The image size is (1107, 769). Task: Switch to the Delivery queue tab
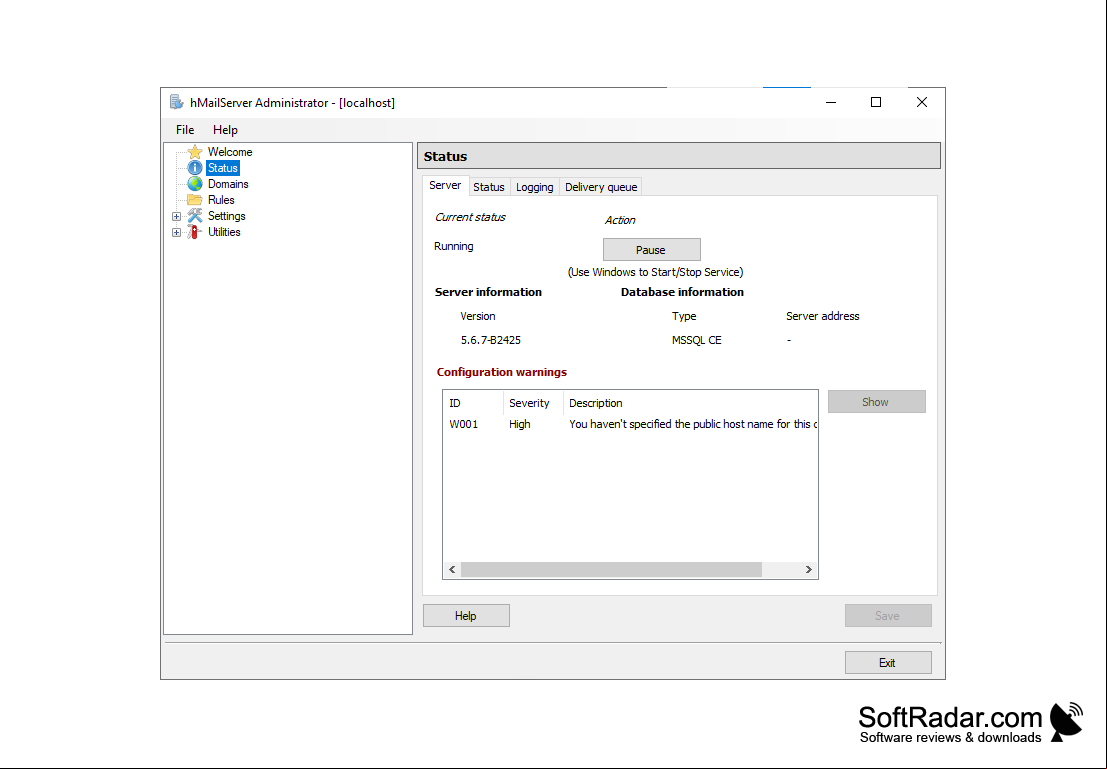(601, 187)
